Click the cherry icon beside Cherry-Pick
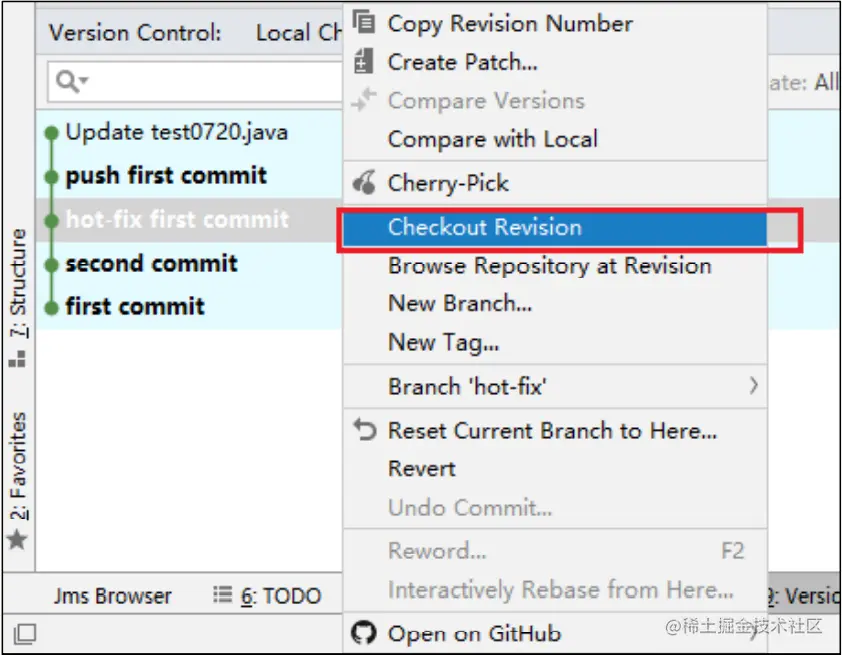 364,182
